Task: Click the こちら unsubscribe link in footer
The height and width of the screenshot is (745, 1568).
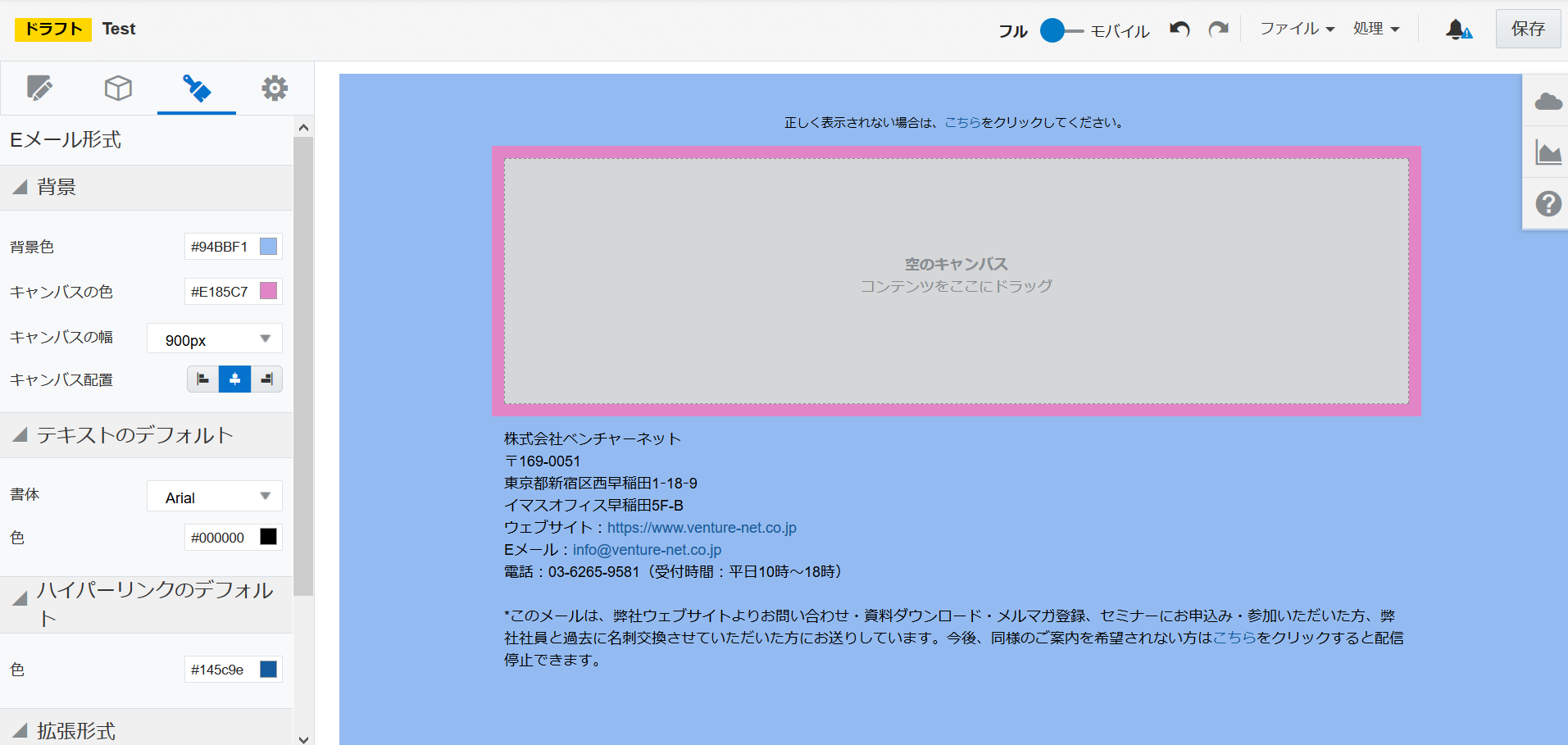Action: click(1234, 638)
